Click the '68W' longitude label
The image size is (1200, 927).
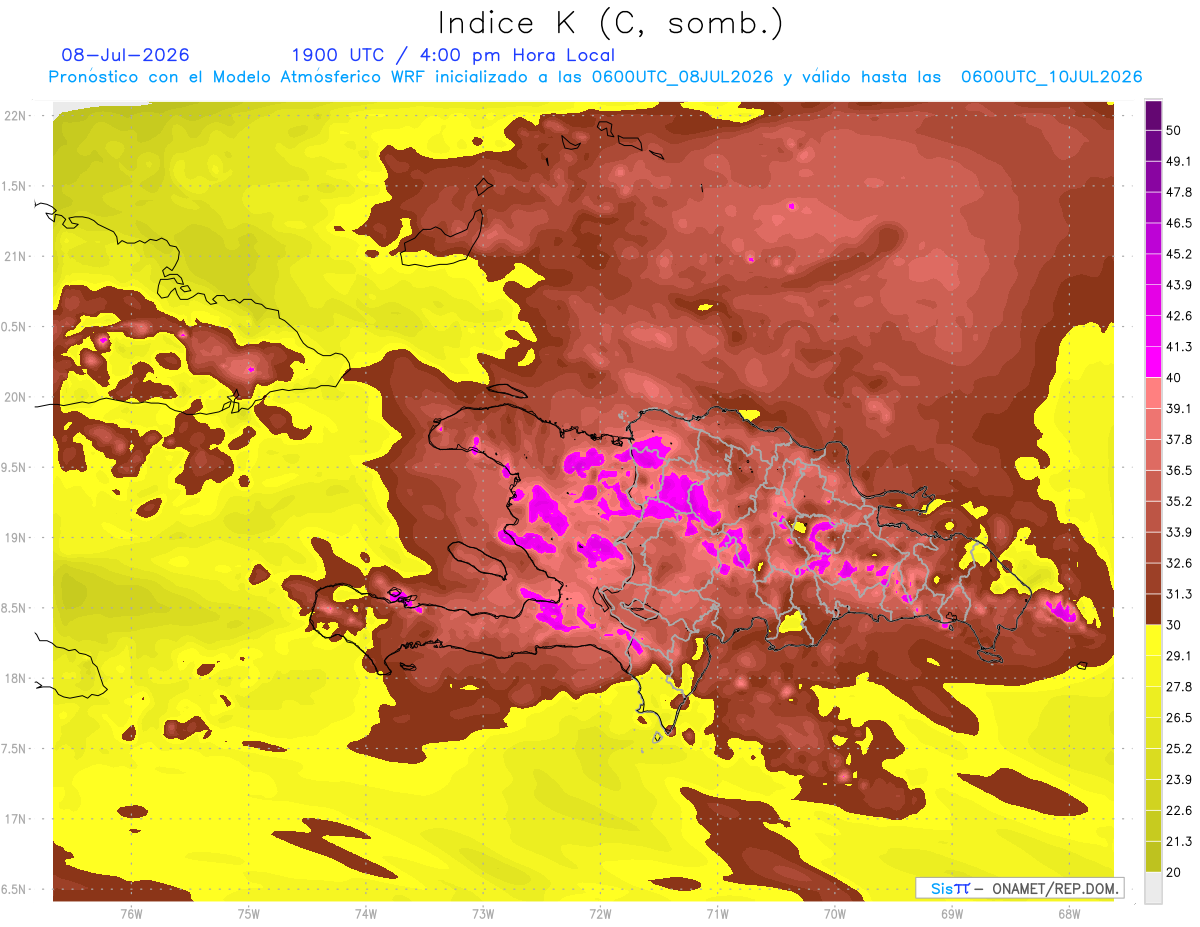(1069, 914)
